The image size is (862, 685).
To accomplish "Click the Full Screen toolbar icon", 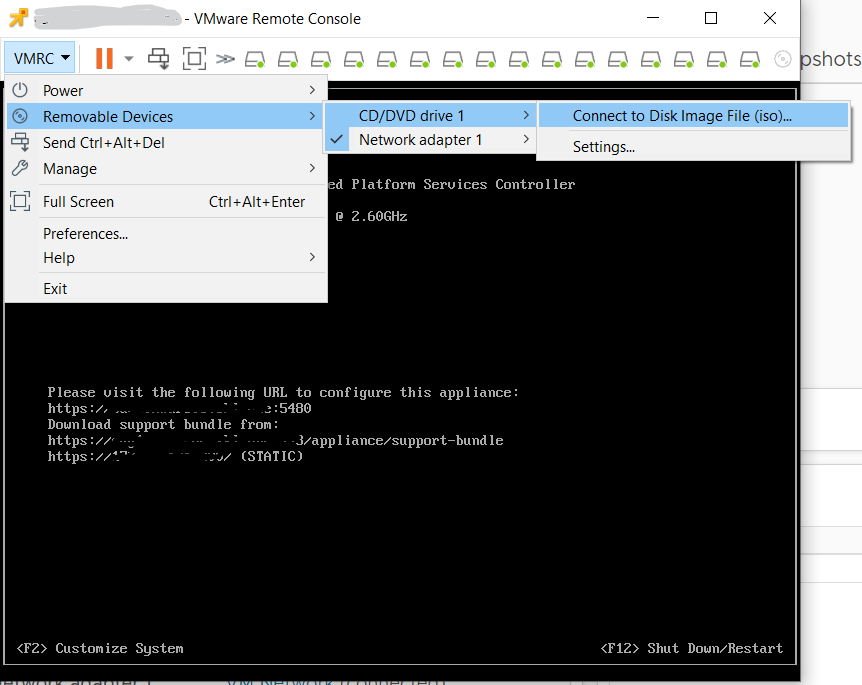I will (x=194, y=58).
